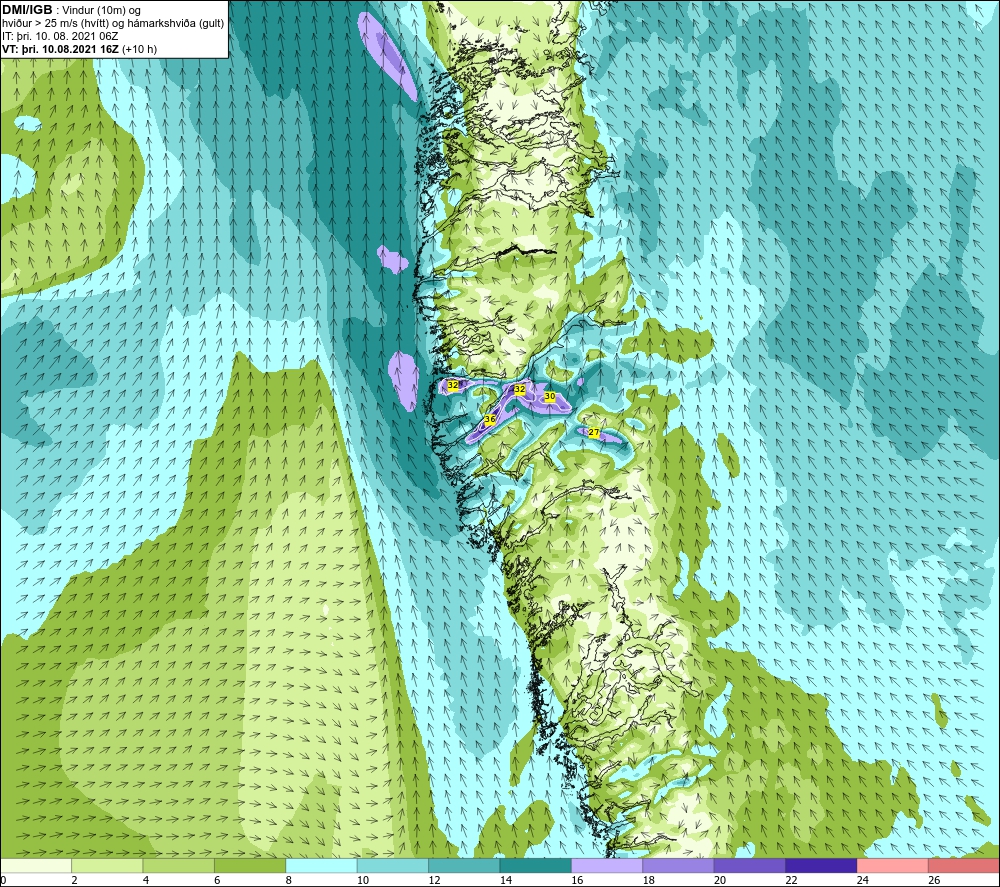Click the legend scale number 6

click(x=217, y=880)
